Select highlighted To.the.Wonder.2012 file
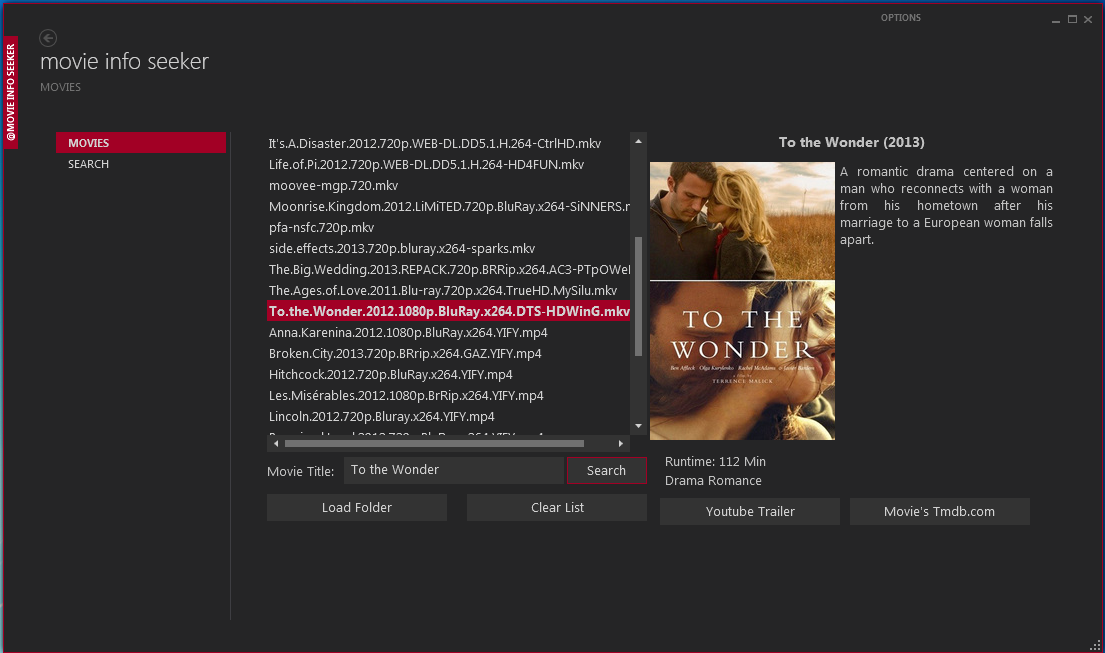Viewport: 1105px width, 653px height. point(449,311)
